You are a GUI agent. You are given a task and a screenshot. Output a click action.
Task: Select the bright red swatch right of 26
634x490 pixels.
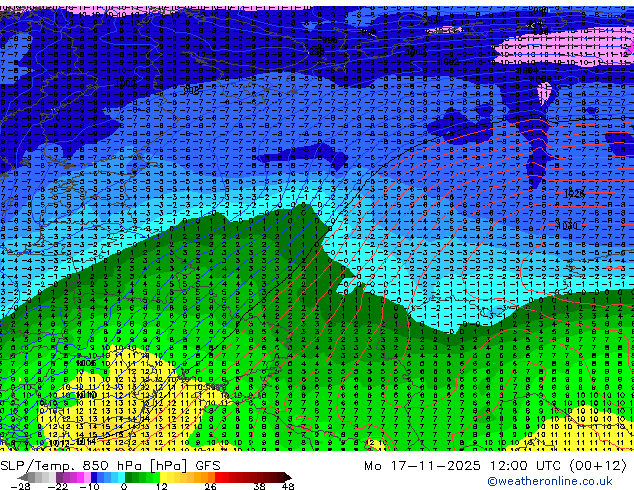tap(218, 477)
